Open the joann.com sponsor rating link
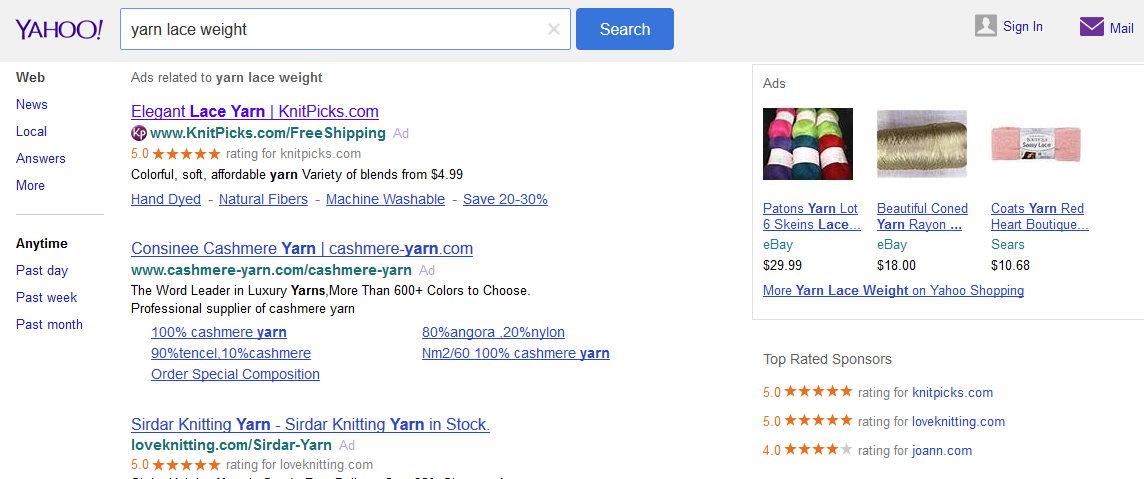Viewport: 1144px width, 479px height. pyautogui.click(x=942, y=450)
